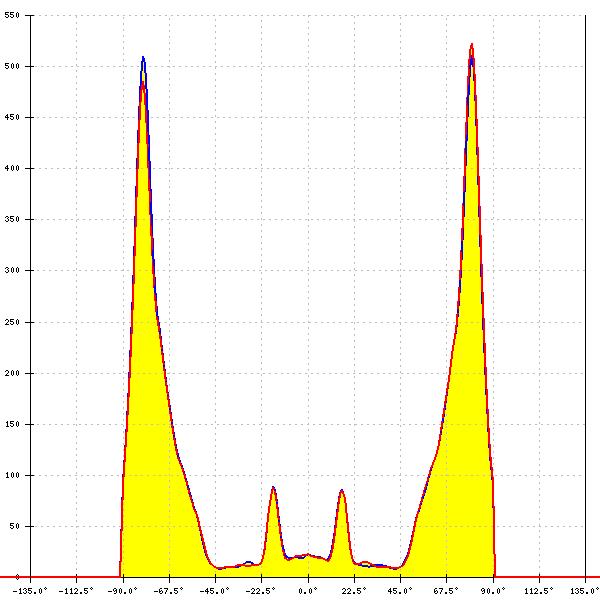The image size is (600, 600).
Task: Click the small peak near -17°
Action: point(273,488)
